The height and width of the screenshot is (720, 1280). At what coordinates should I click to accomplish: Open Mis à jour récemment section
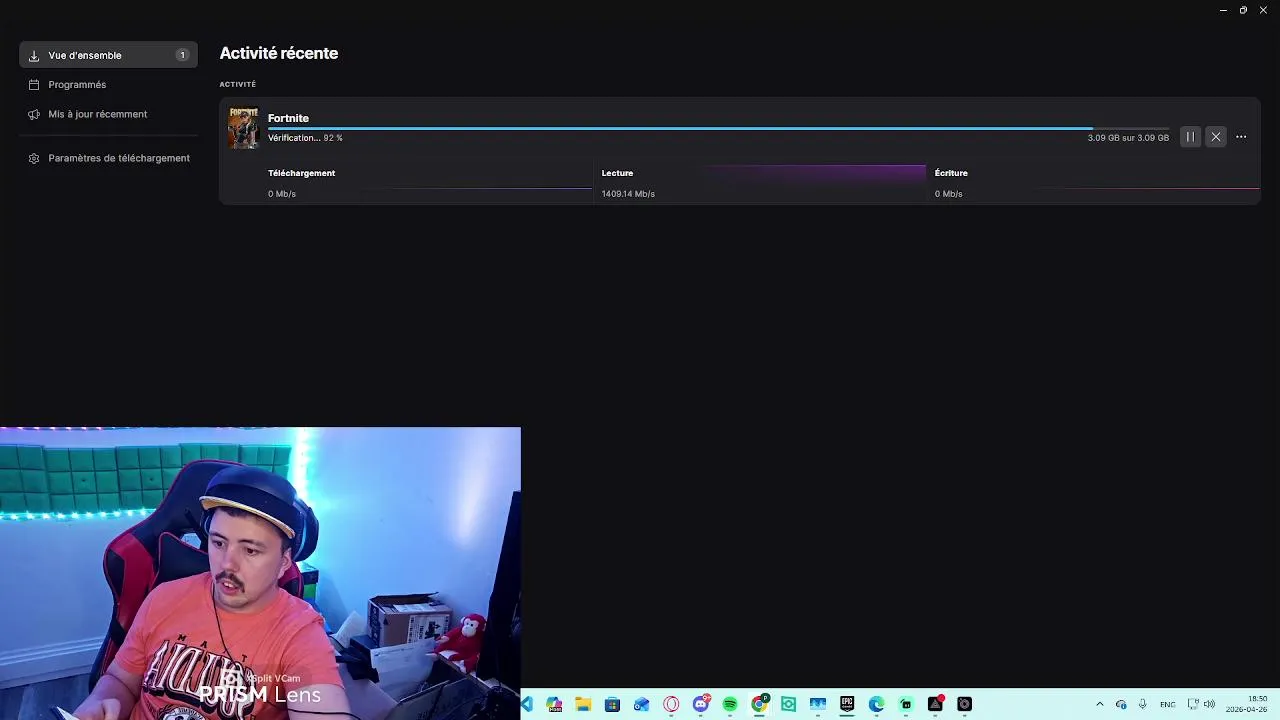[x=108, y=114]
